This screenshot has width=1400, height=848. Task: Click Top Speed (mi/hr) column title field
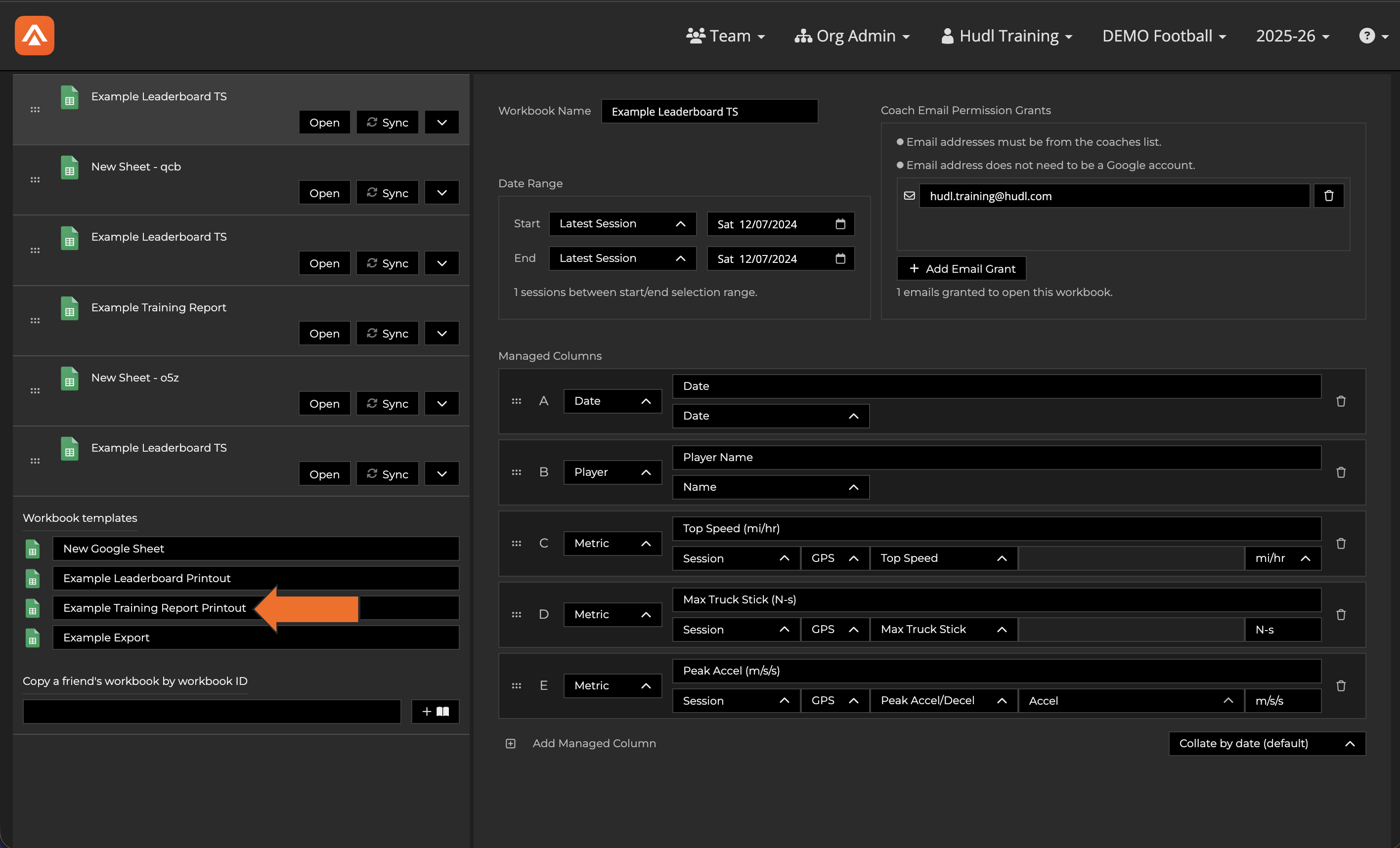[997, 529]
